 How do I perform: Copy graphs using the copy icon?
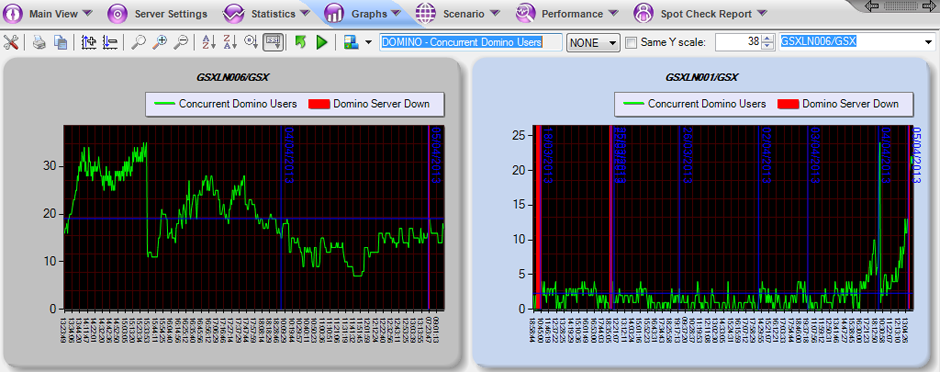[61, 42]
